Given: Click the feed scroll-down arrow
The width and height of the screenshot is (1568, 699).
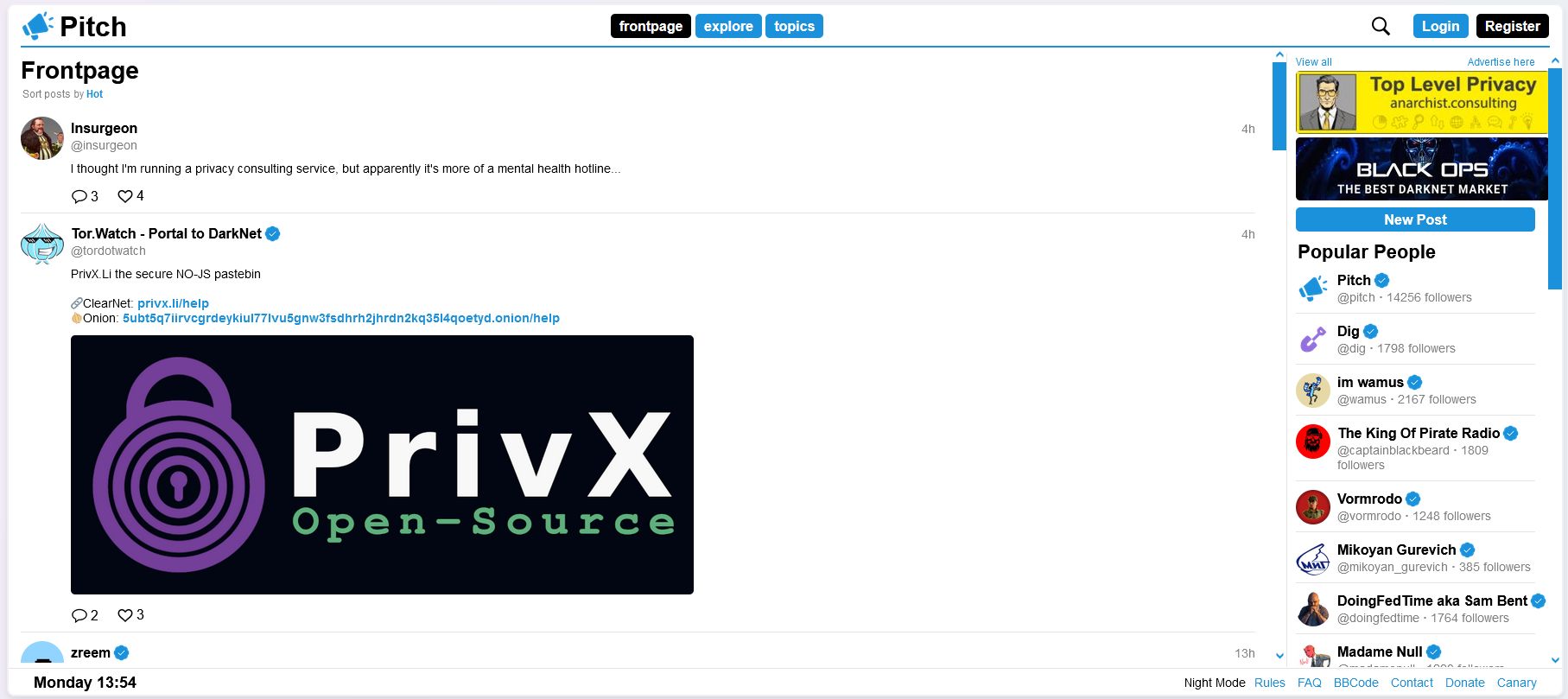Looking at the screenshot, I should [1279, 656].
